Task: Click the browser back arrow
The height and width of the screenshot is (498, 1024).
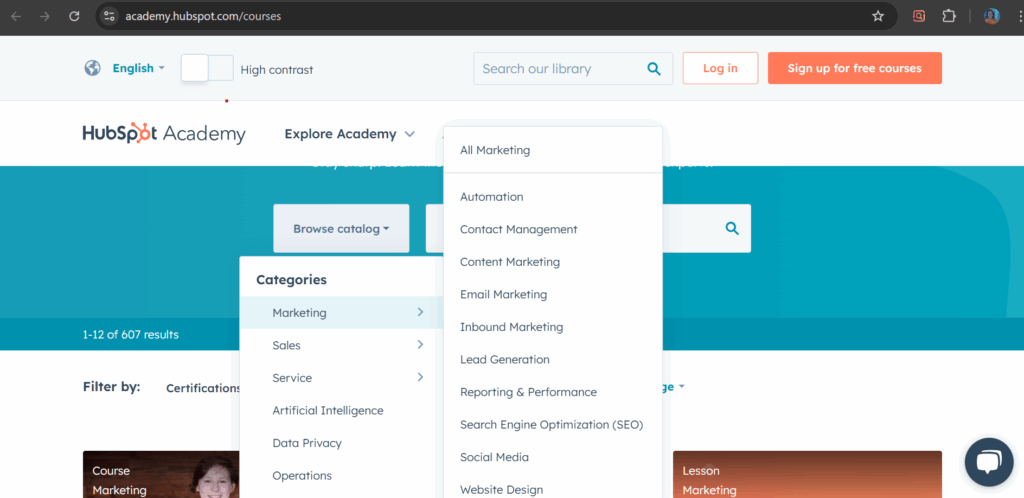Action: tap(16, 16)
